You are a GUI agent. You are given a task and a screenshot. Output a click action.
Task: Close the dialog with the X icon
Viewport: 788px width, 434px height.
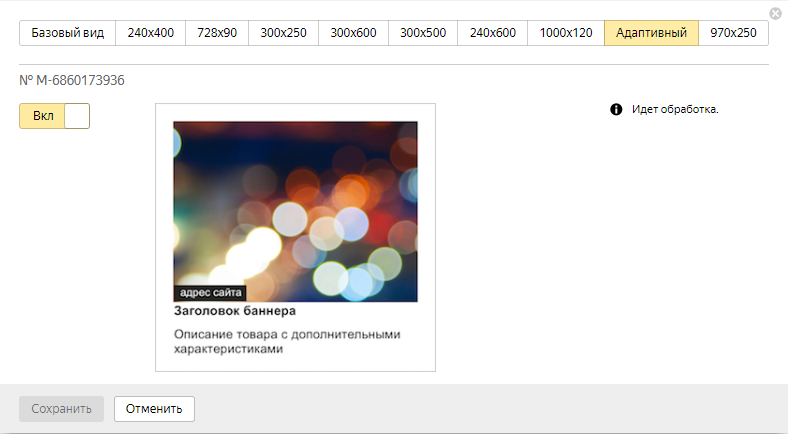point(775,14)
